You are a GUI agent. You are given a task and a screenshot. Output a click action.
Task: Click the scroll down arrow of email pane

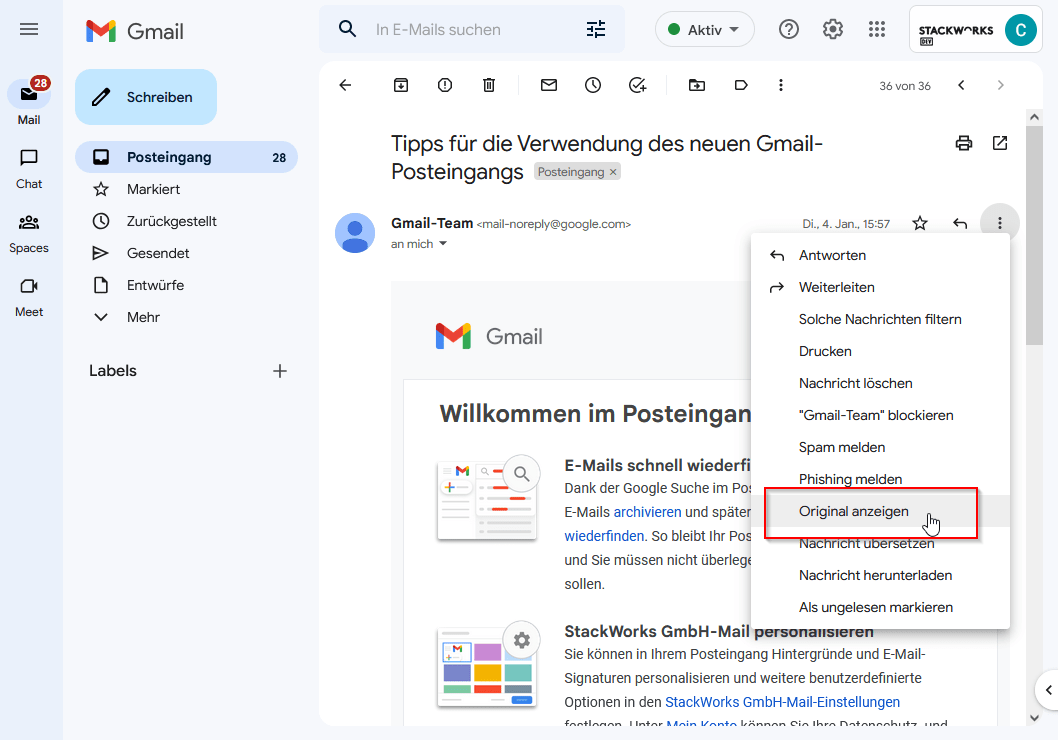pos(1034,718)
